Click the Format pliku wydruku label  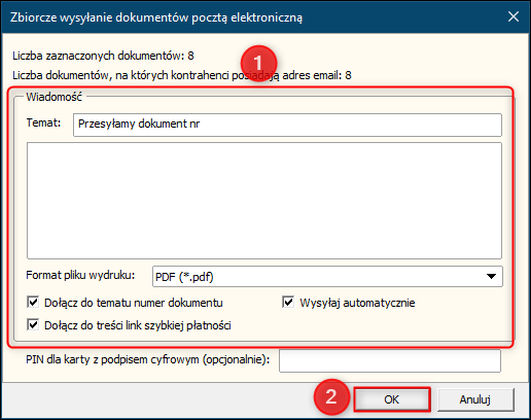tap(81, 275)
